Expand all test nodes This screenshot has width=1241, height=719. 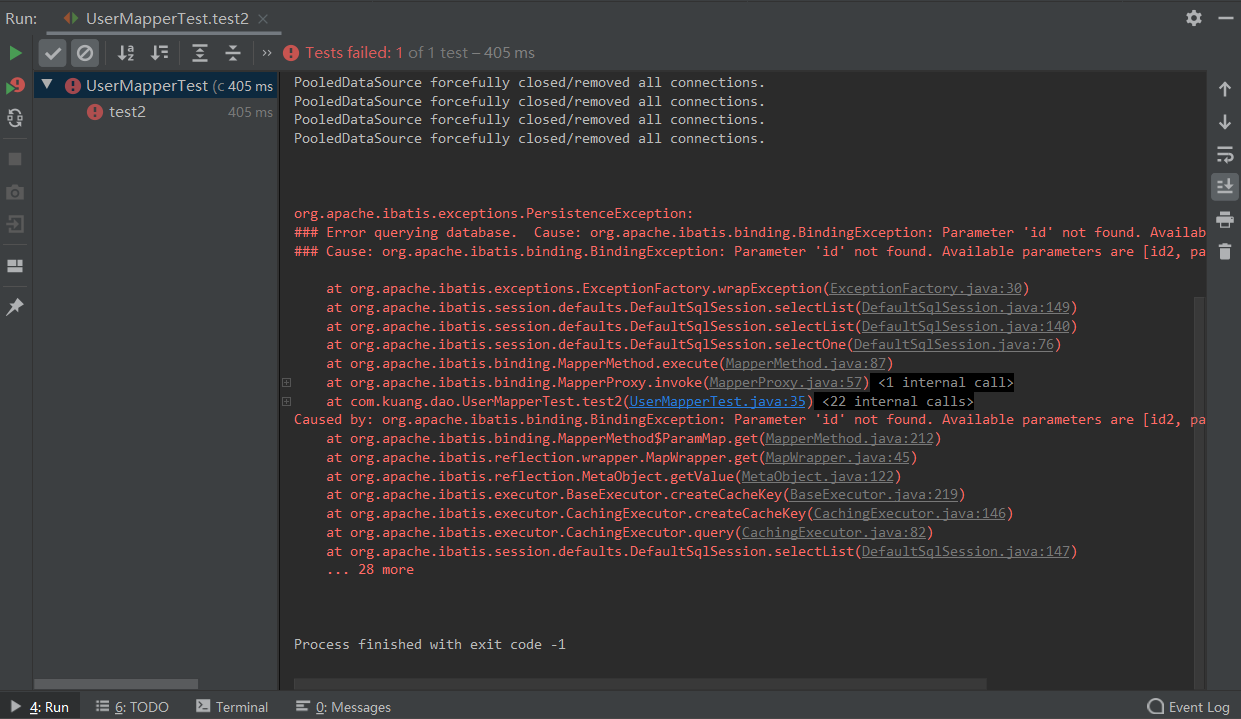[x=200, y=52]
